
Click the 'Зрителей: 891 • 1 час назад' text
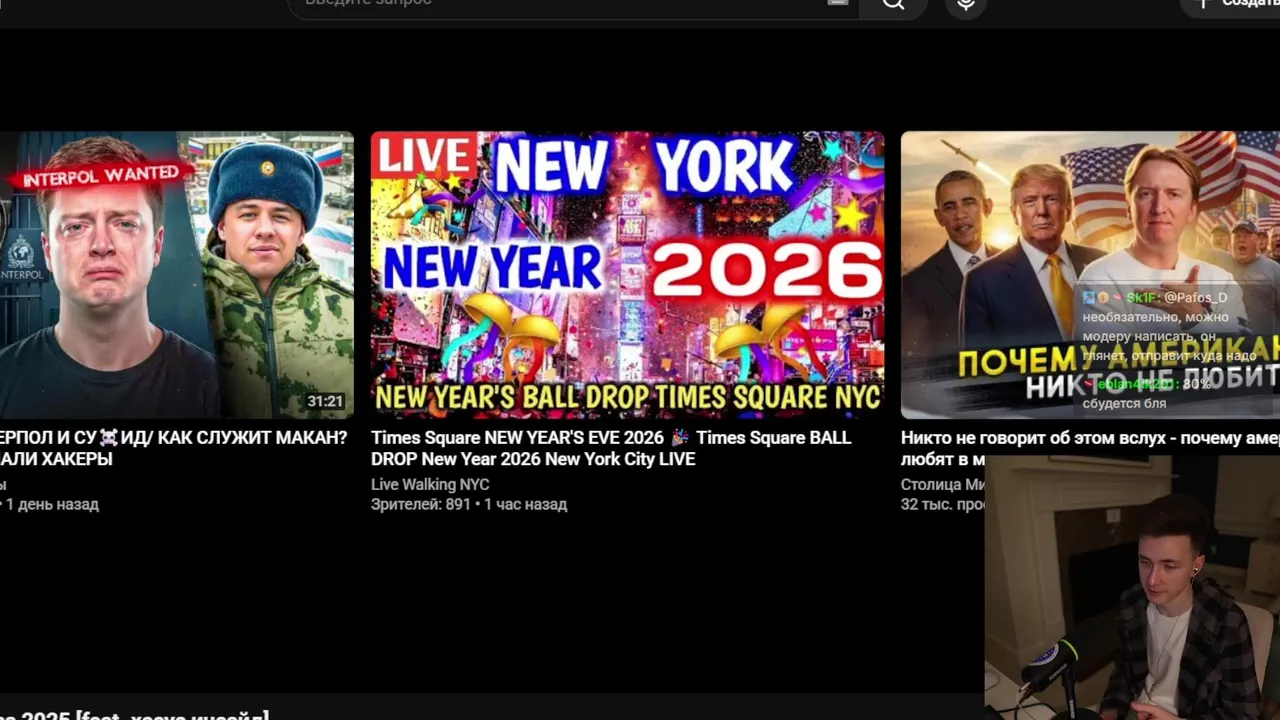tap(469, 504)
